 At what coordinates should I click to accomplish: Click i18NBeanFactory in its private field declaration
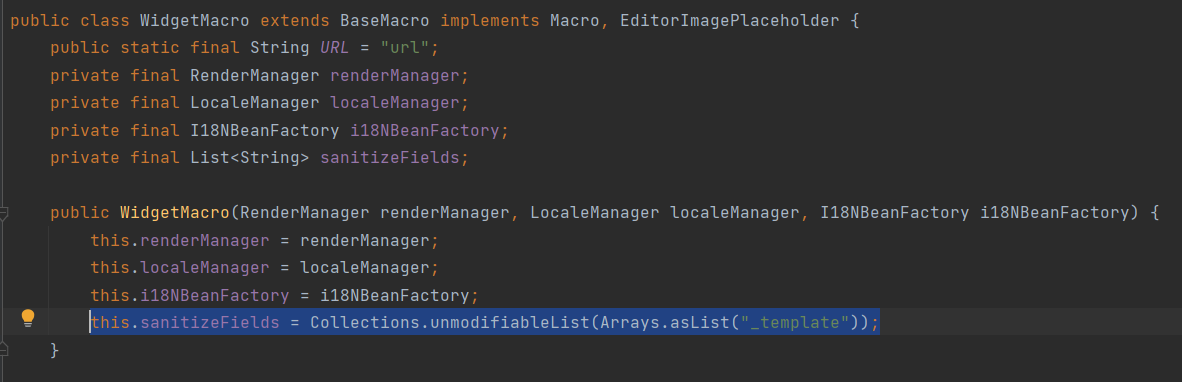(x=425, y=130)
